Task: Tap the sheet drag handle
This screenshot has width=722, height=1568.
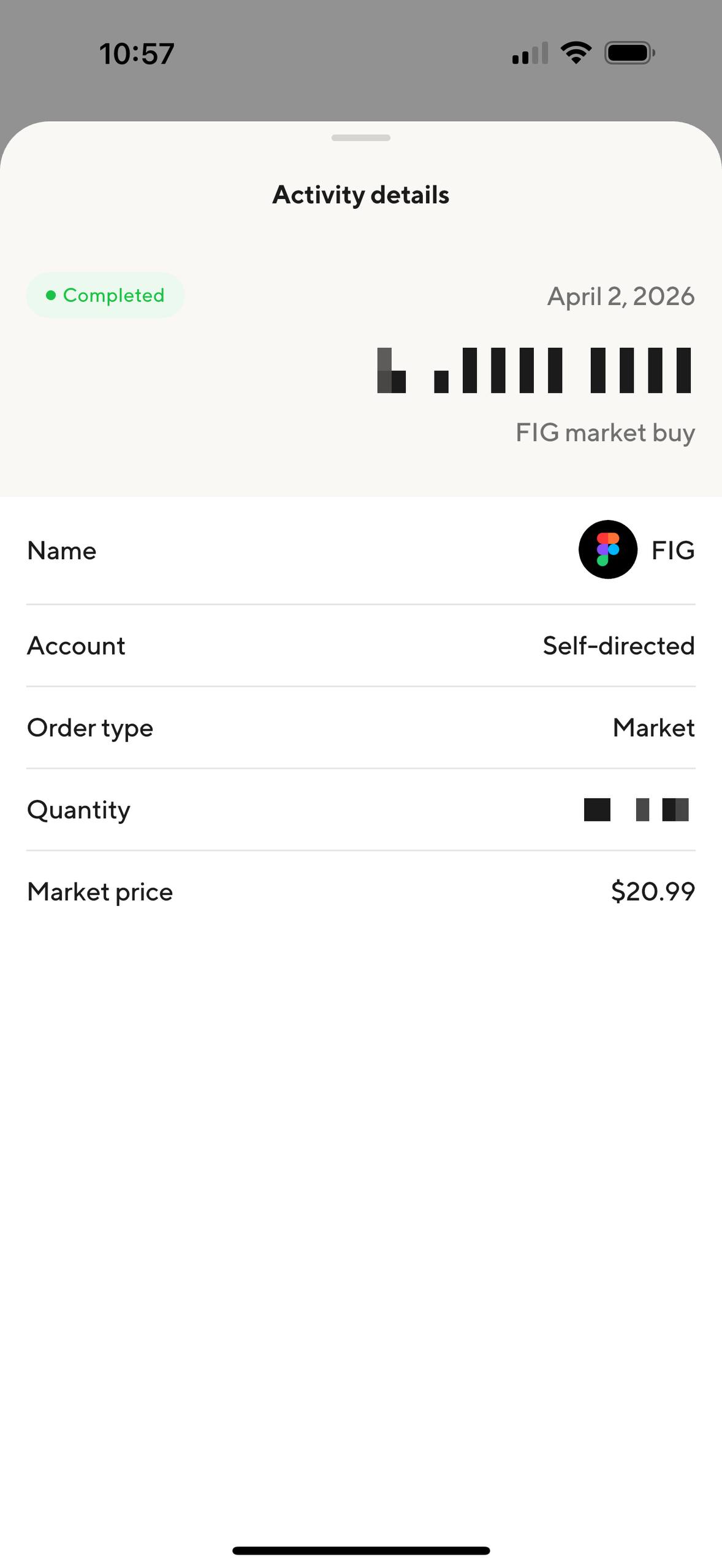Action: tap(361, 138)
